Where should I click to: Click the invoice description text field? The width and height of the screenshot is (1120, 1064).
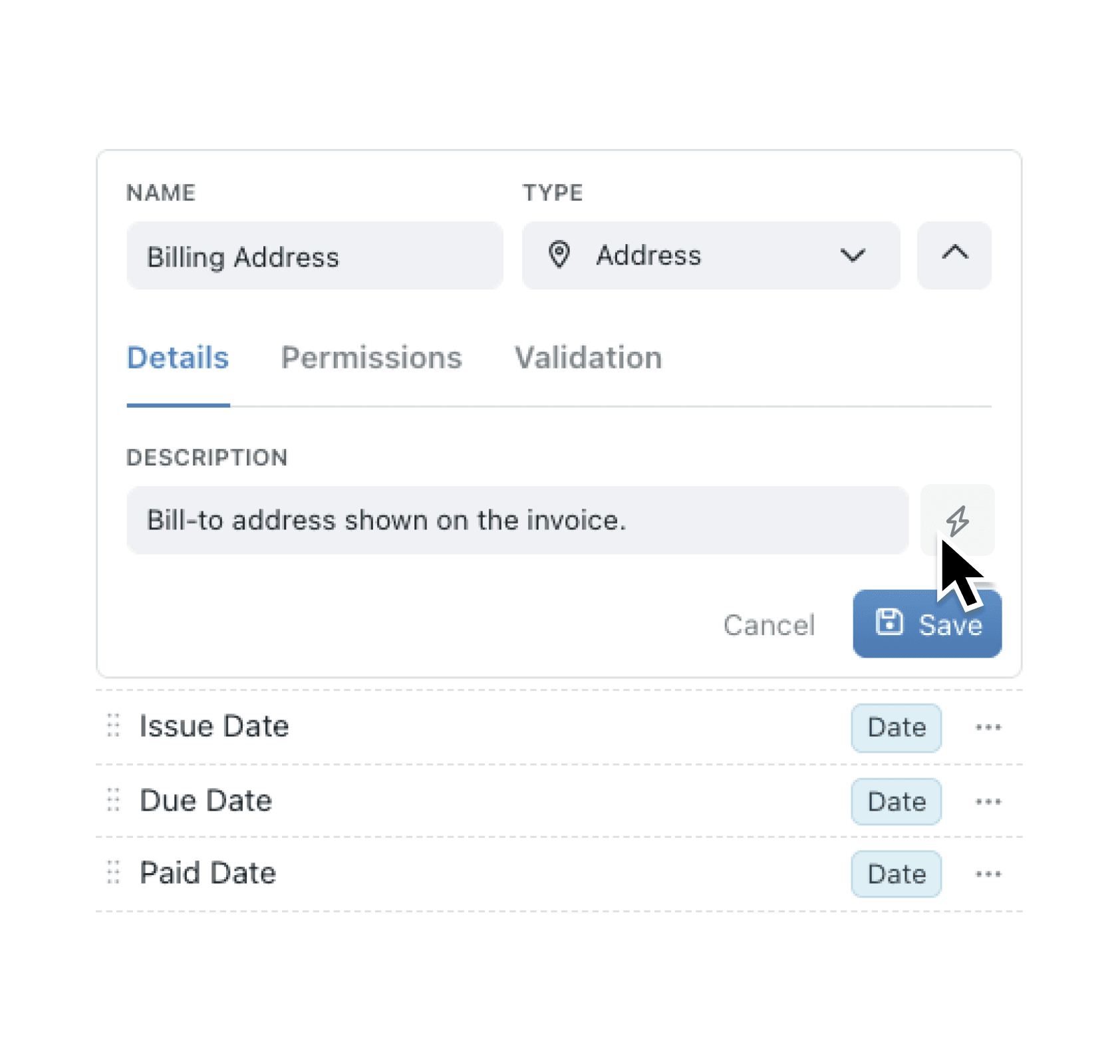pos(517,520)
